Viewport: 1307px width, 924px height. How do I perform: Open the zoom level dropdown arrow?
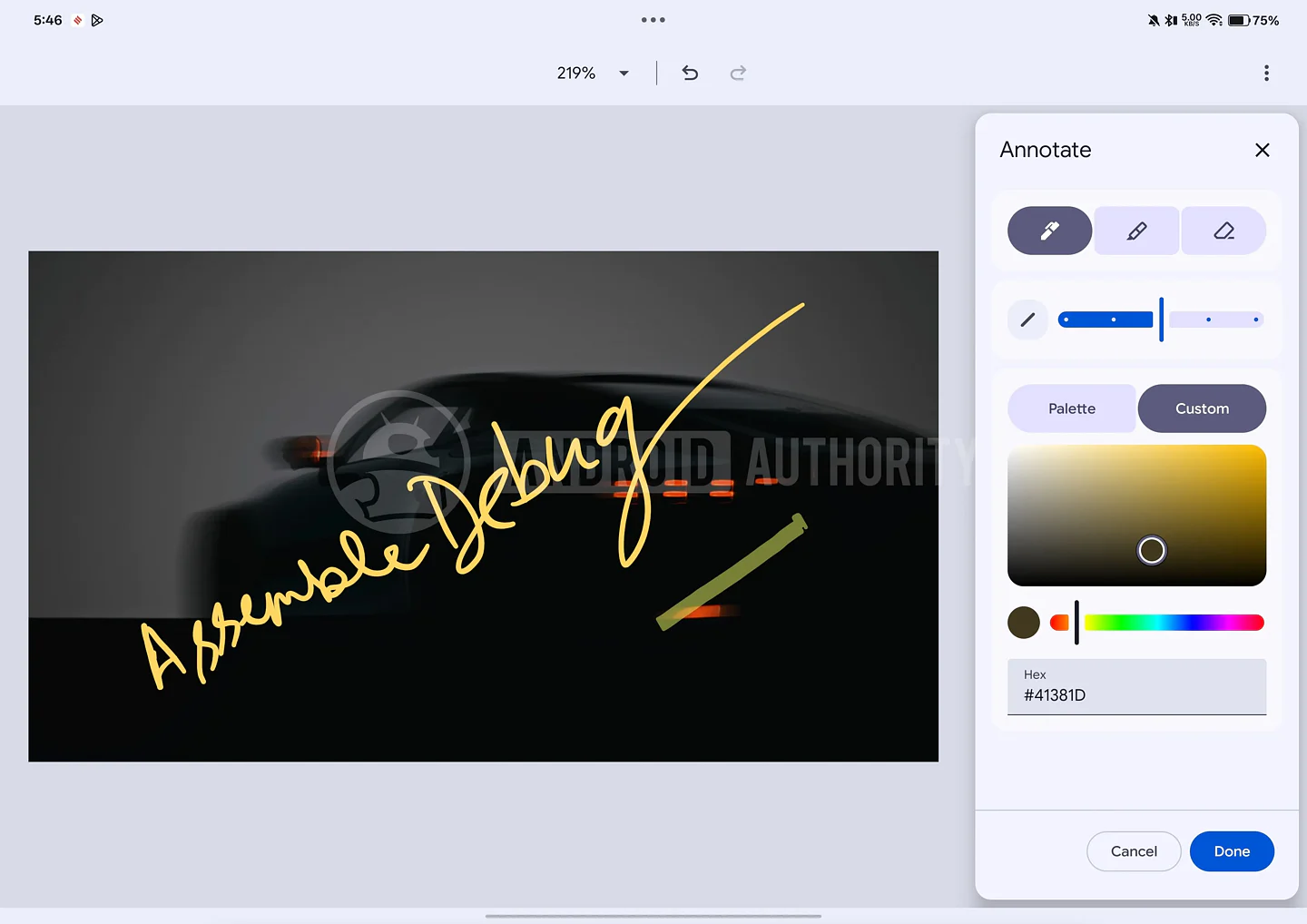pos(624,74)
